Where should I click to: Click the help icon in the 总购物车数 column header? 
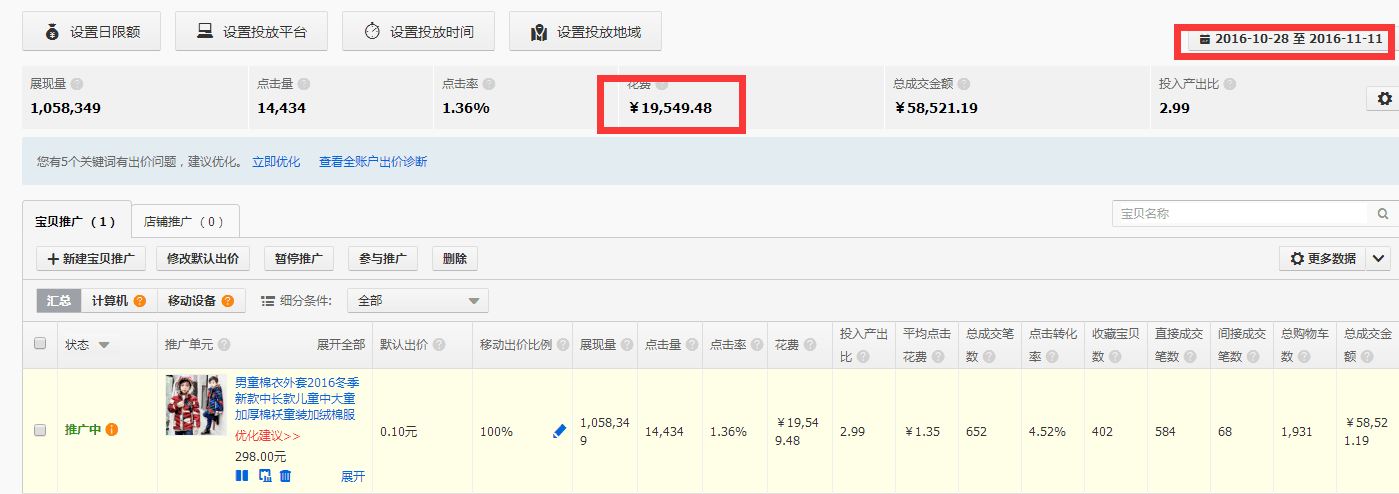[1304, 356]
